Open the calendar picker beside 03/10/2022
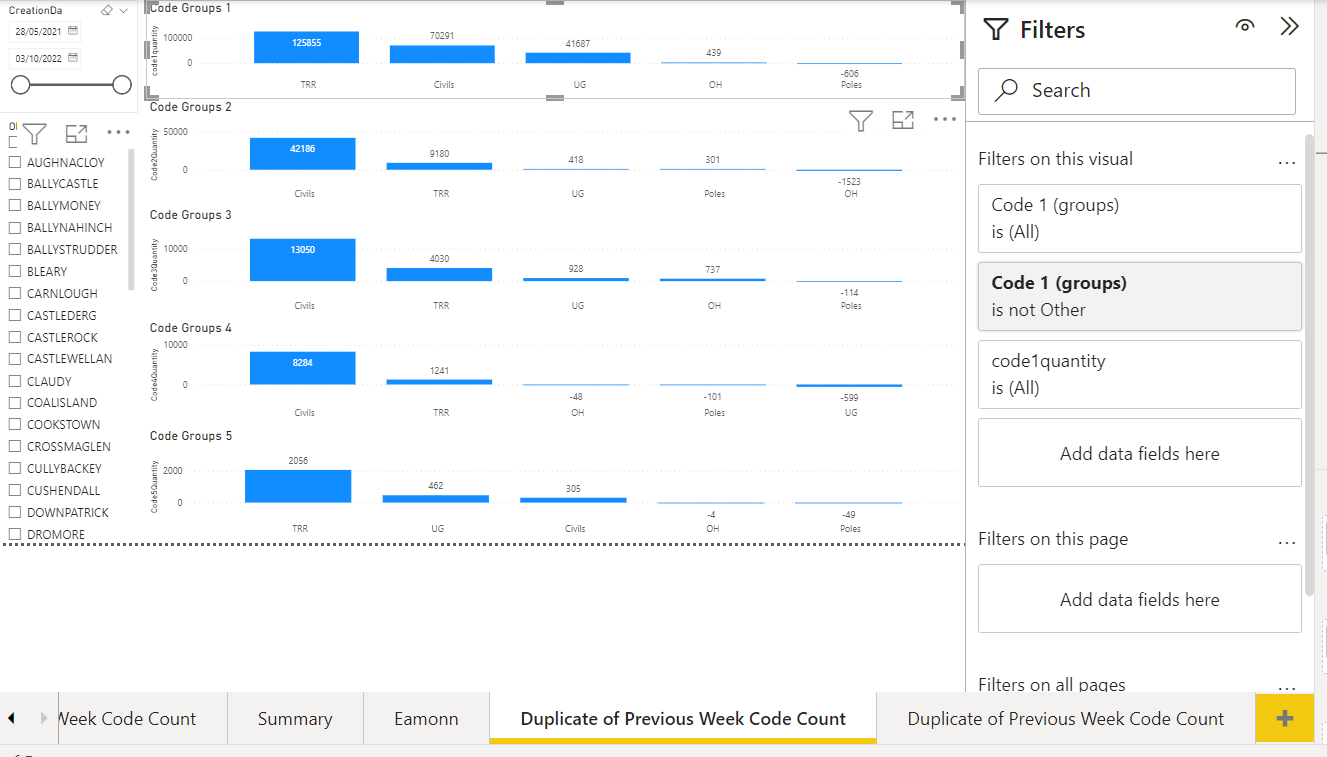The image size is (1327, 757). coord(73,58)
